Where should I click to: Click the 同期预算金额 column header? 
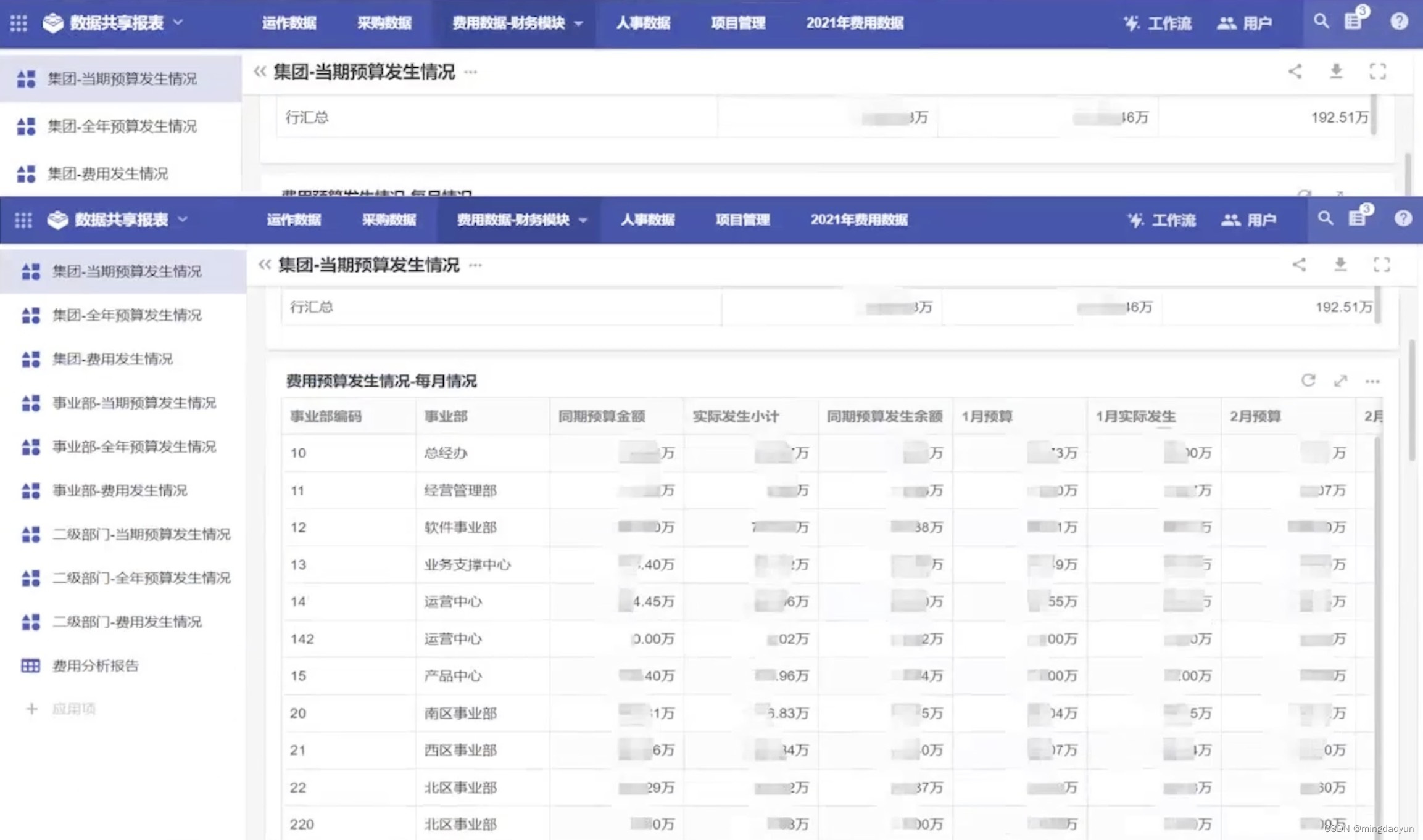(602, 416)
